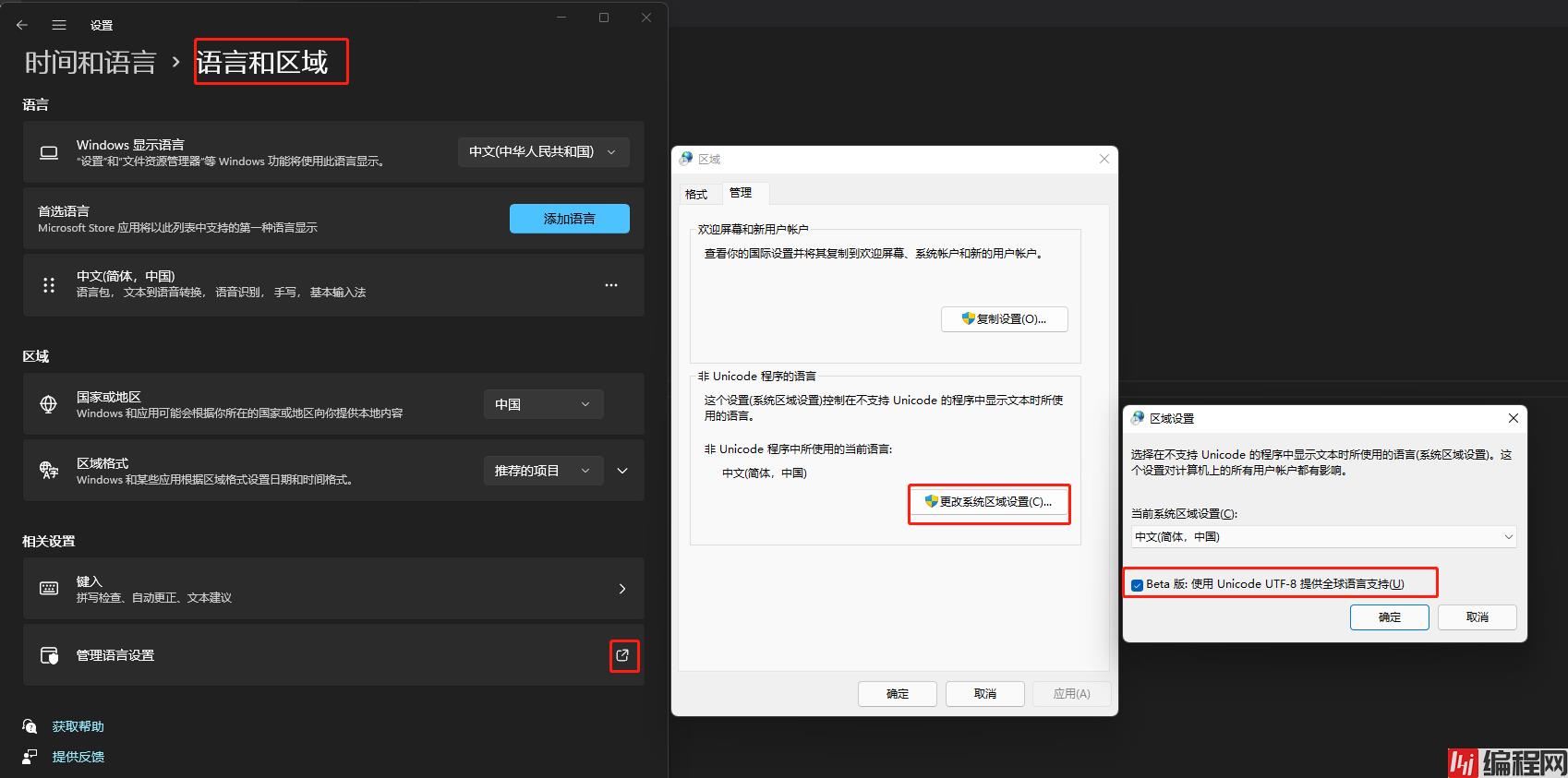Viewport: 1568px width, 778px height.
Task: Open the hamburger navigation menu
Action: (x=59, y=25)
